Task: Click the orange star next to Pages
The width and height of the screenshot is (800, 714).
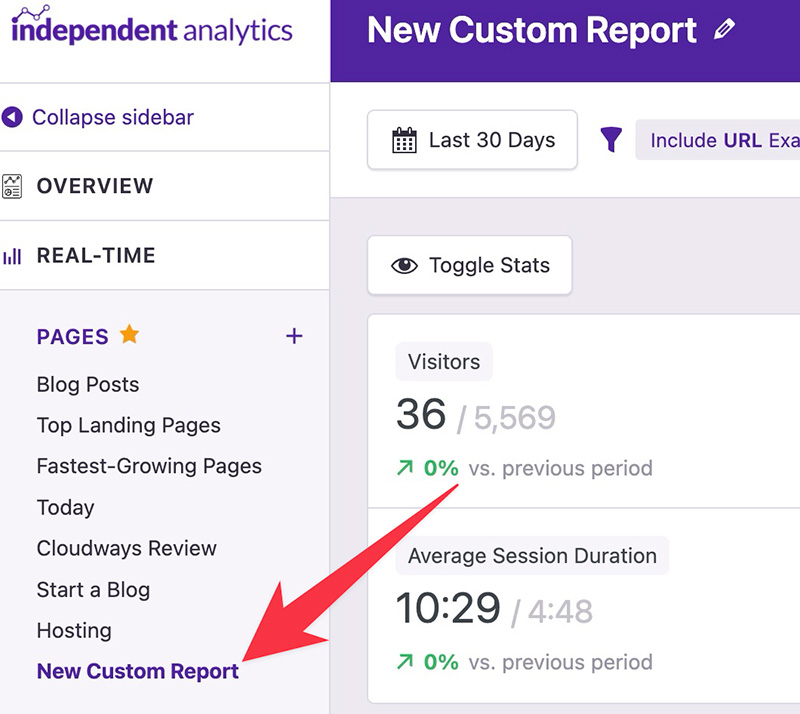Action: pos(129,335)
